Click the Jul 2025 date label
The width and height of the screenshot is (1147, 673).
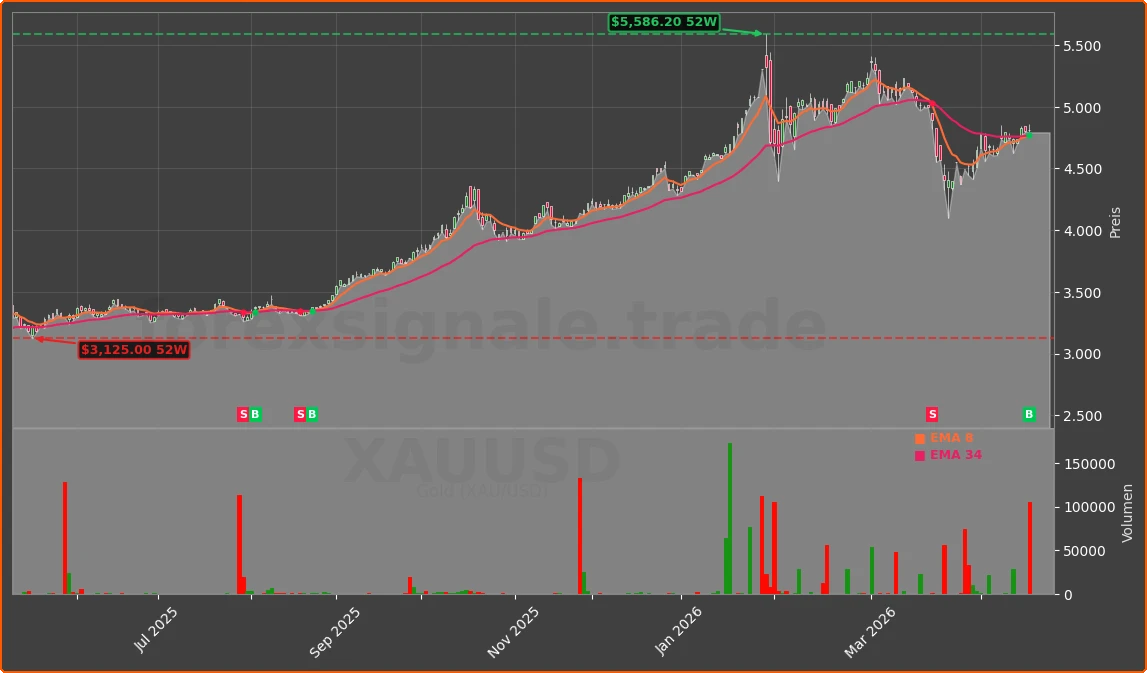coord(158,631)
